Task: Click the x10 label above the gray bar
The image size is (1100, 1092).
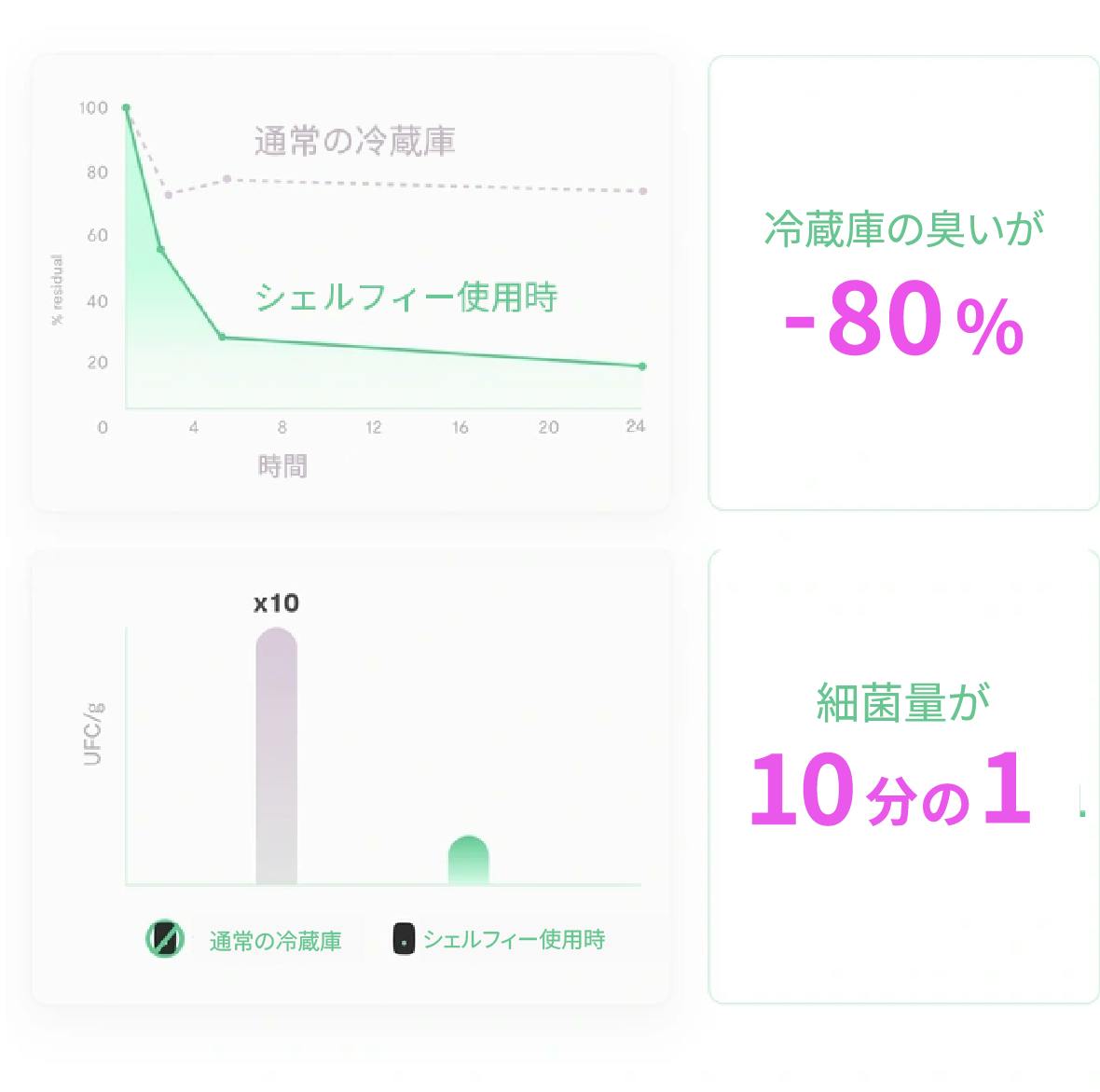Action: pos(276,603)
